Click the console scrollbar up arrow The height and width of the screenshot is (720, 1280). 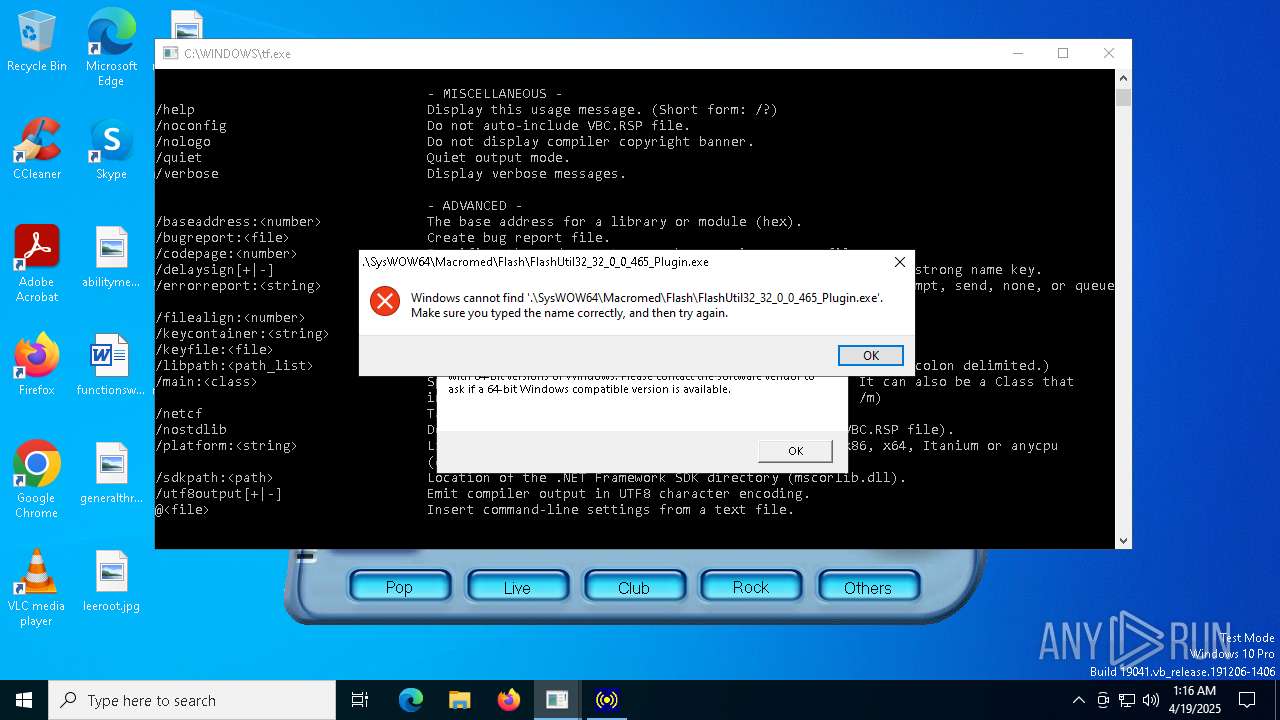click(1123, 78)
